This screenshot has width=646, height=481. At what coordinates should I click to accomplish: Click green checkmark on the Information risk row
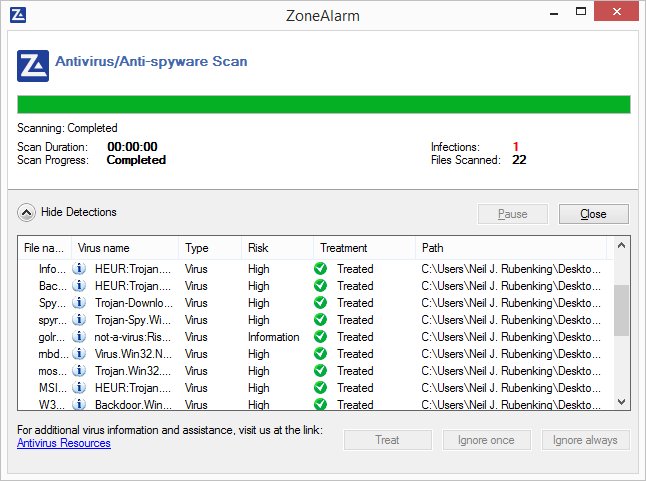[x=320, y=337]
